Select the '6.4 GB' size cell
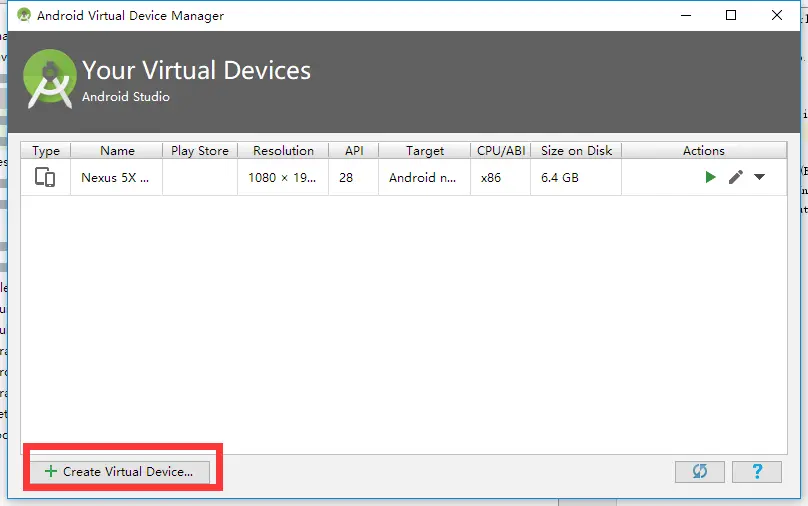The height and width of the screenshot is (506, 808). 576,177
